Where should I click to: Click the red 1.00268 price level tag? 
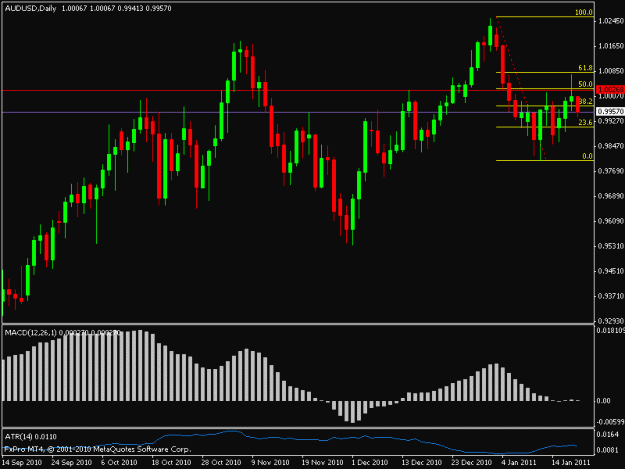(610, 90)
